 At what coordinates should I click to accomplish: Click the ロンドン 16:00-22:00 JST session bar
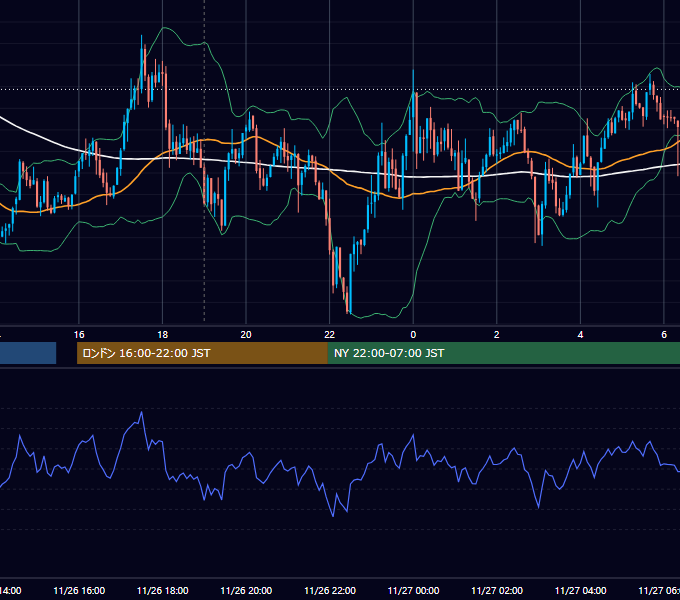202,353
